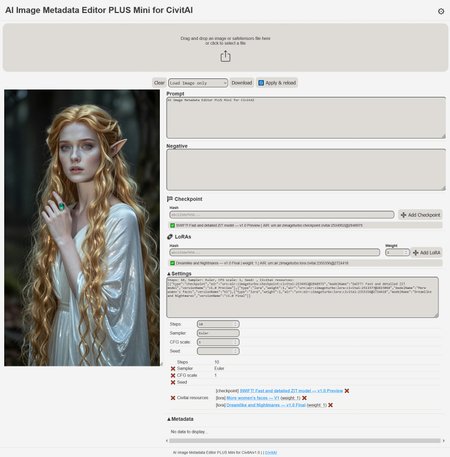Remove More women's faces lora red X
Screen dimensions: 450x457
click(x=304, y=398)
